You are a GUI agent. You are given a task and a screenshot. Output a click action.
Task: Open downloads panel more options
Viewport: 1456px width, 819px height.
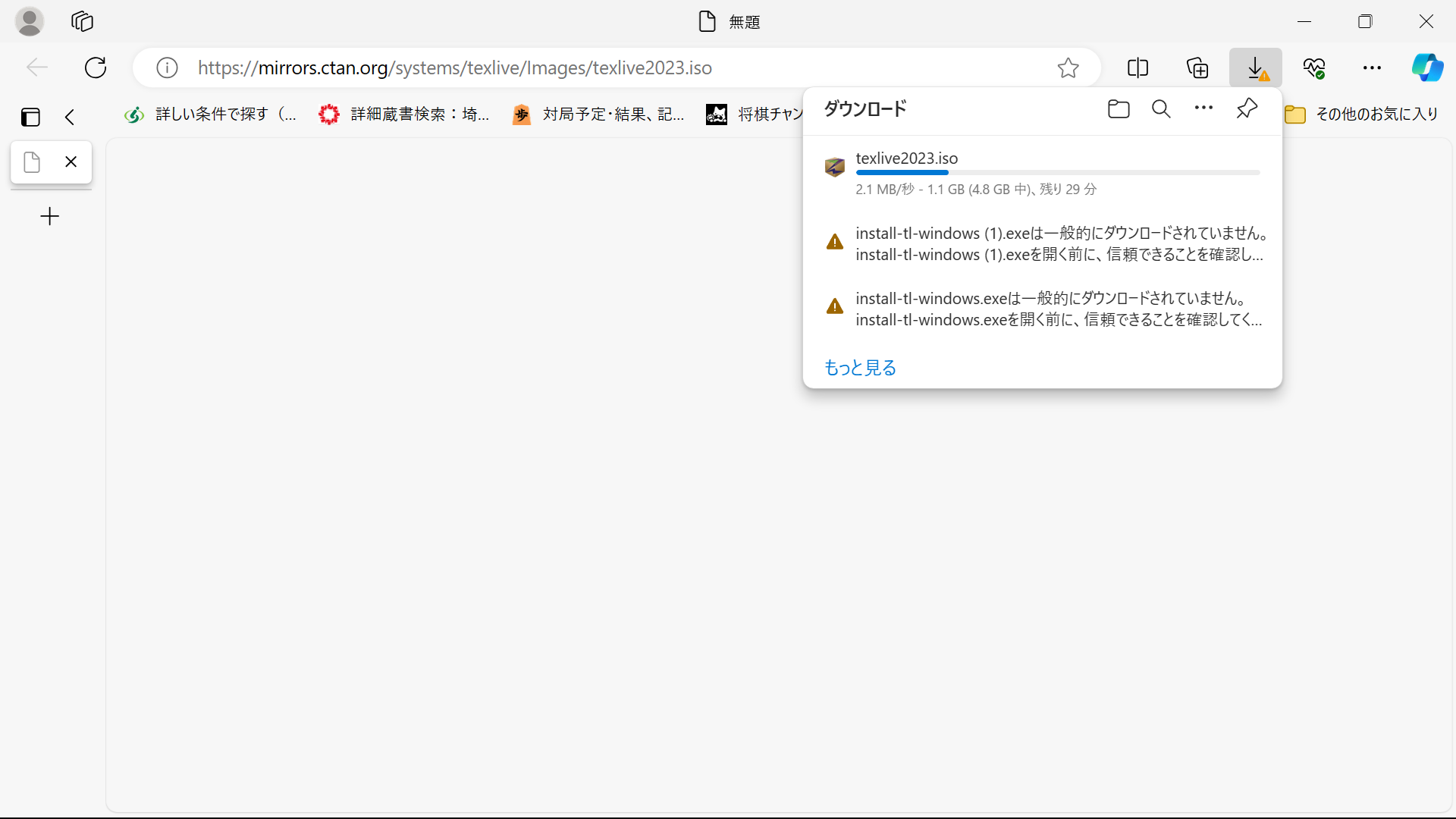pos(1203,108)
